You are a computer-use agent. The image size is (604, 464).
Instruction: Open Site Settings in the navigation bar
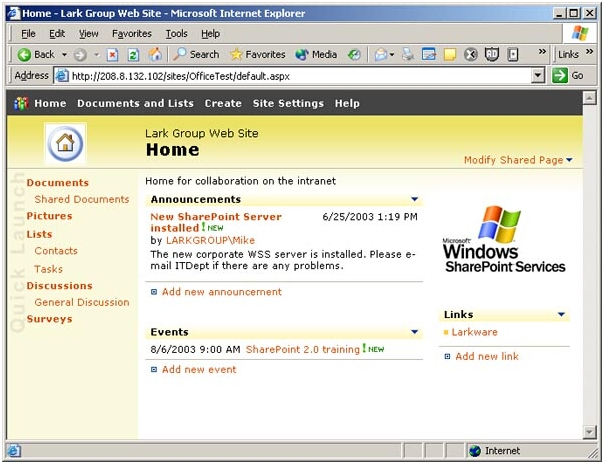click(x=288, y=103)
